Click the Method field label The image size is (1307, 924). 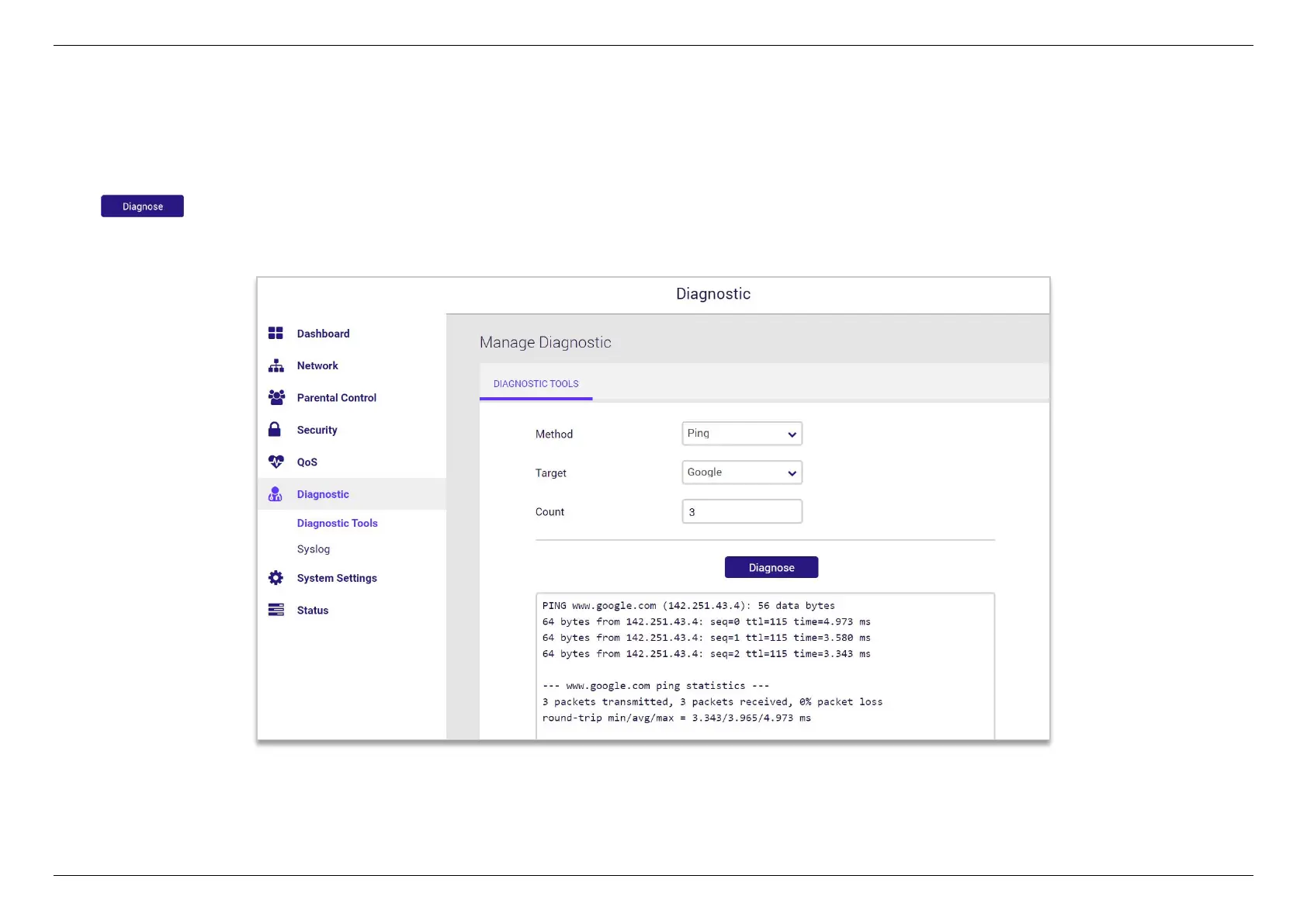pyautogui.click(x=554, y=434)
